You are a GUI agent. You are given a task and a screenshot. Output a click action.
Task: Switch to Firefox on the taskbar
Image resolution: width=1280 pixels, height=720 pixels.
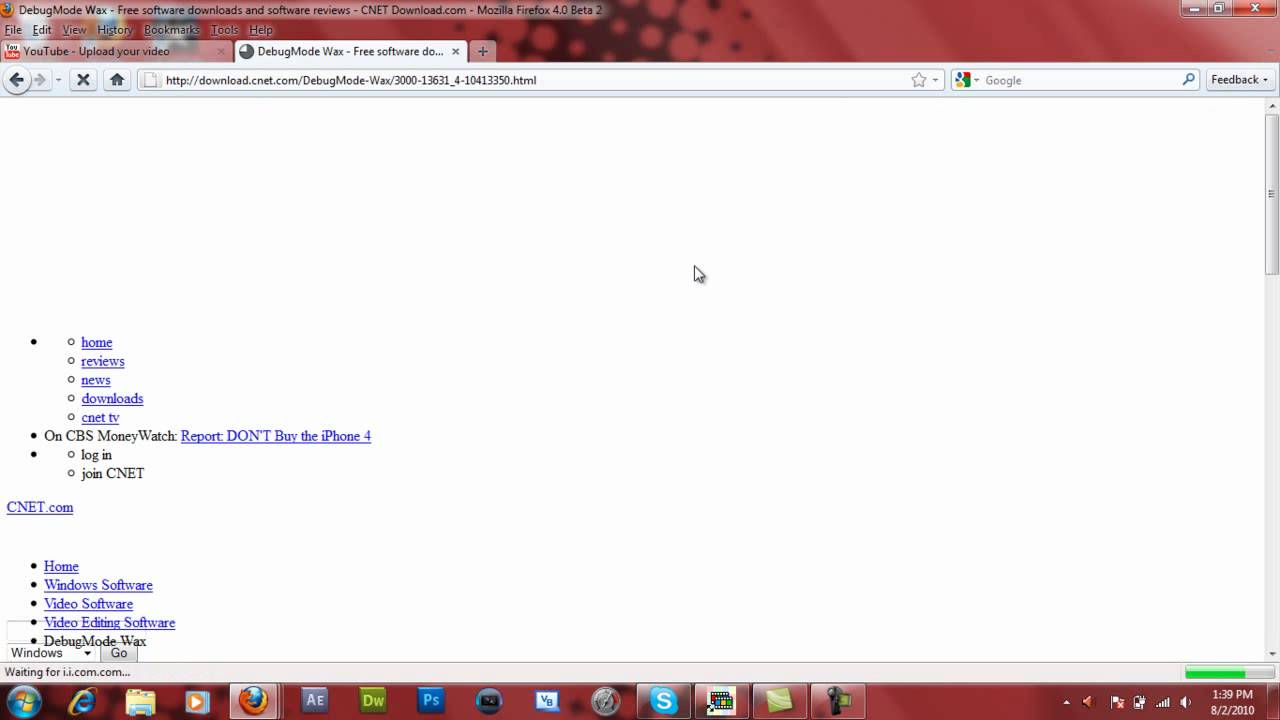pyautogui.click(x=254, y=701)
